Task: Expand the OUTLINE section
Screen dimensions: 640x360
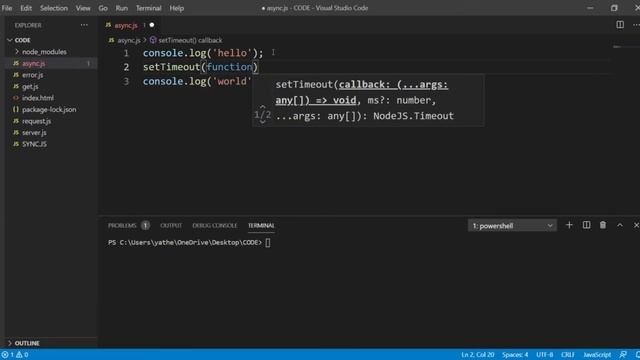Action: [51, 343]
